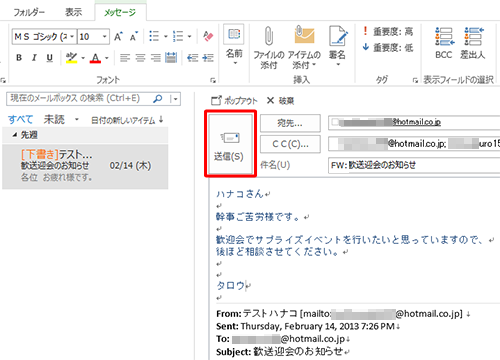Image resolution: width=500 pixels, height=360 pixels.
Task: Align text right
Action: pos(156,58)
